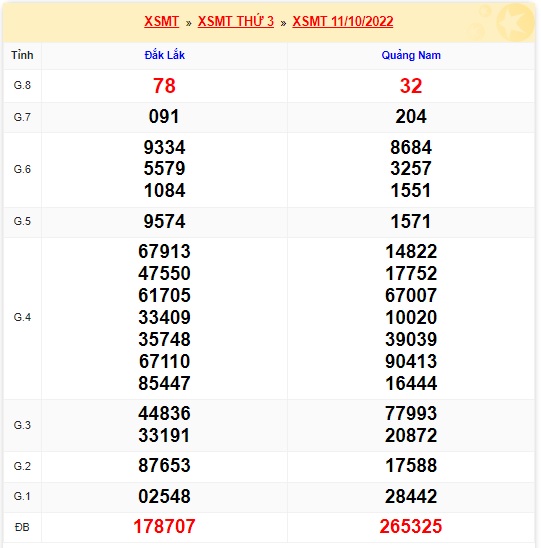Open the XSMT breadcrumb link
The width and height of the screenshot is (541, 548).
161,21
